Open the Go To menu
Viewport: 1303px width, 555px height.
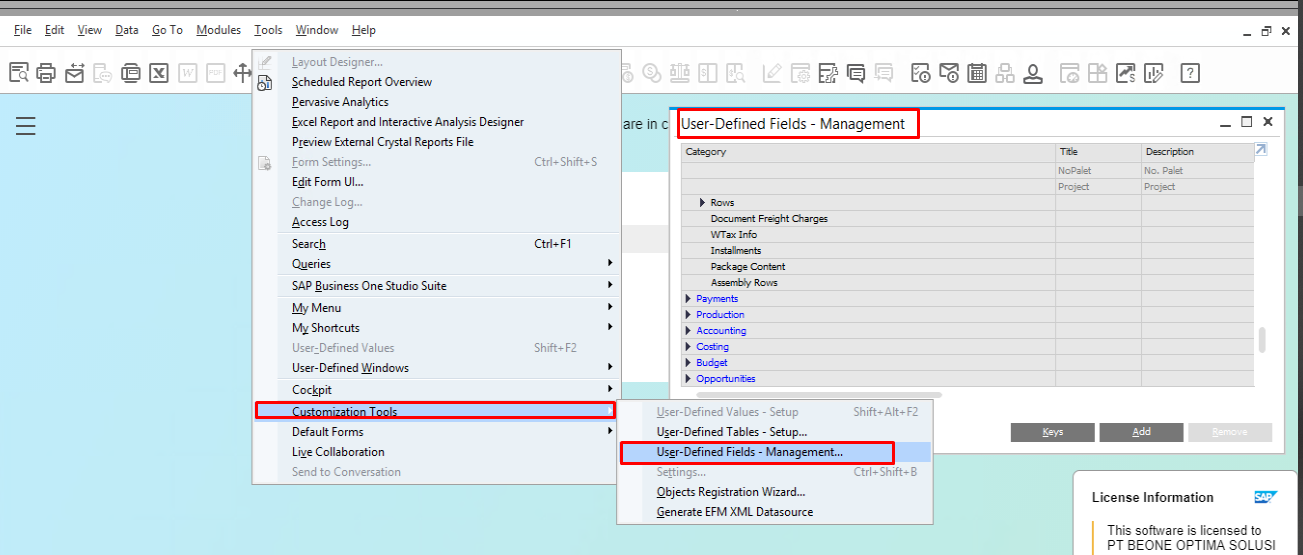pos(167,30)
